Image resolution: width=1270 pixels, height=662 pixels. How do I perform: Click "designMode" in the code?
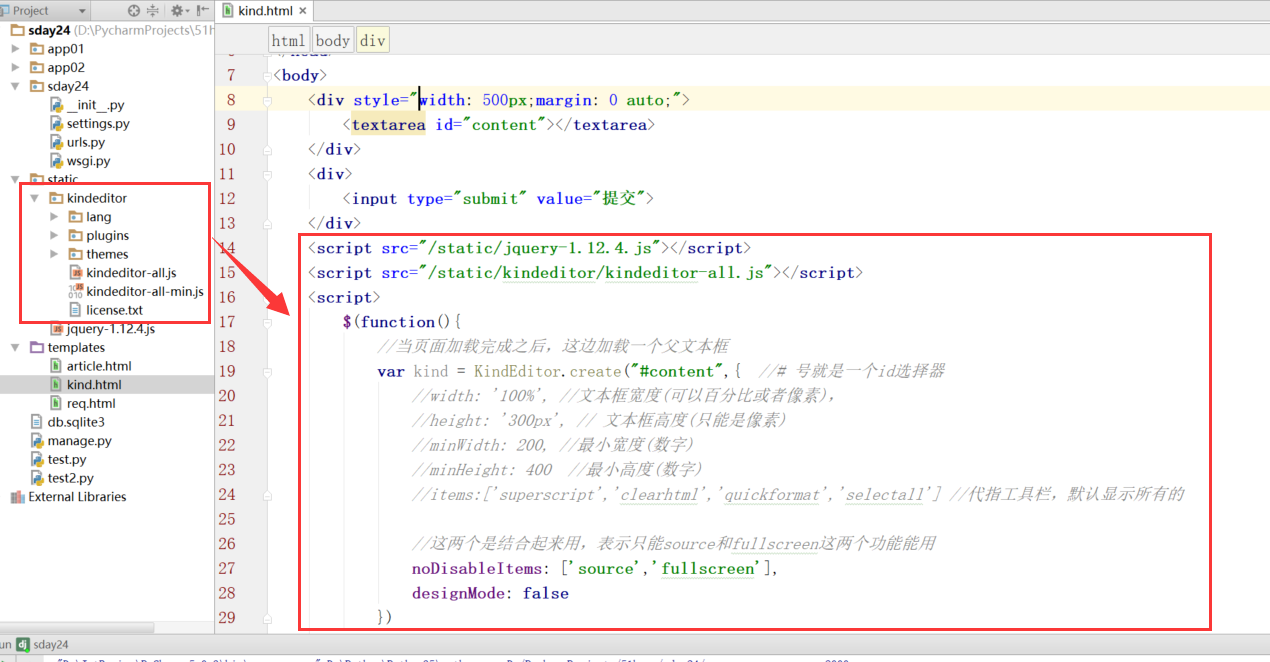click(460, 593)
